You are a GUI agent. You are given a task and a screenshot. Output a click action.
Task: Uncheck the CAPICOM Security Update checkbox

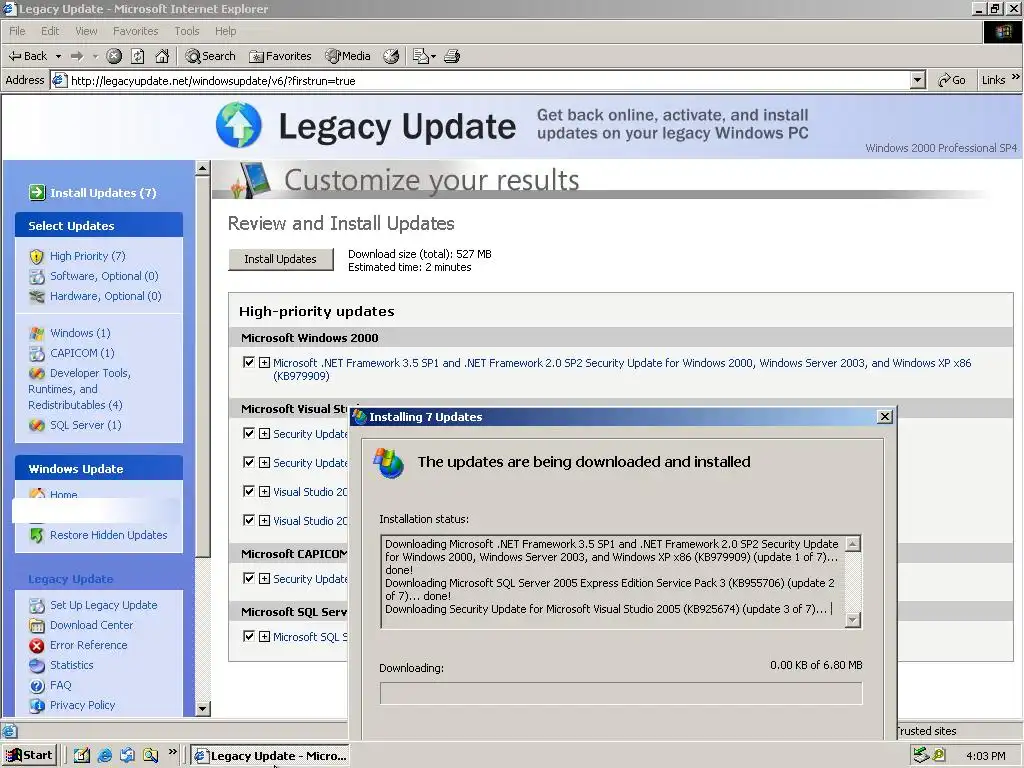248,578
